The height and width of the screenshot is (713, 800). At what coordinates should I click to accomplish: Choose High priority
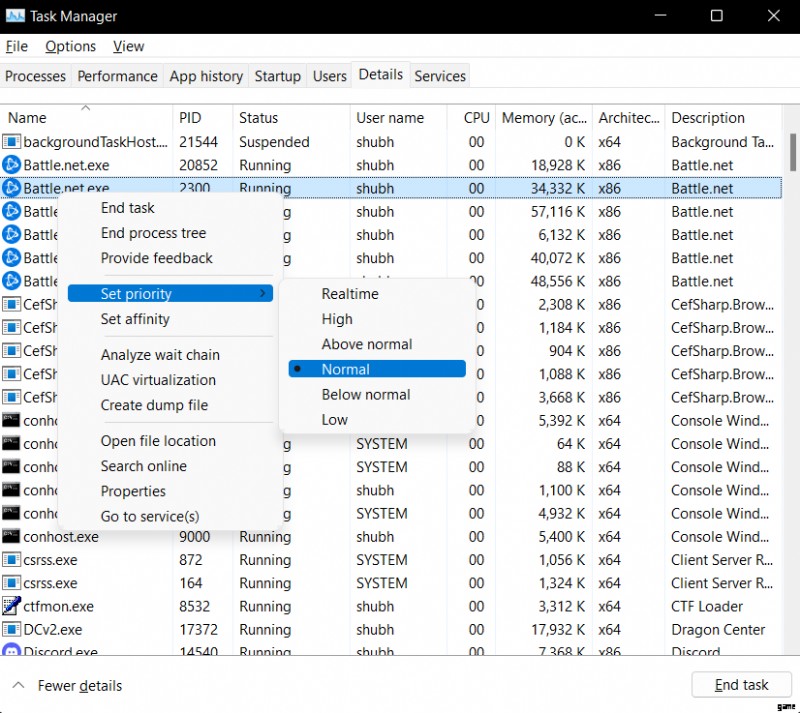pos(377,319)
